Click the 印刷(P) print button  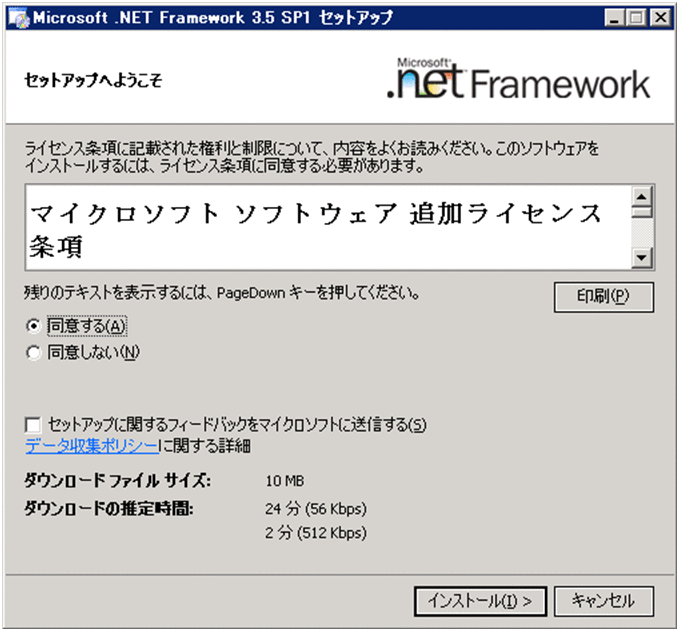pyautogui.click(x=603, y=297)
